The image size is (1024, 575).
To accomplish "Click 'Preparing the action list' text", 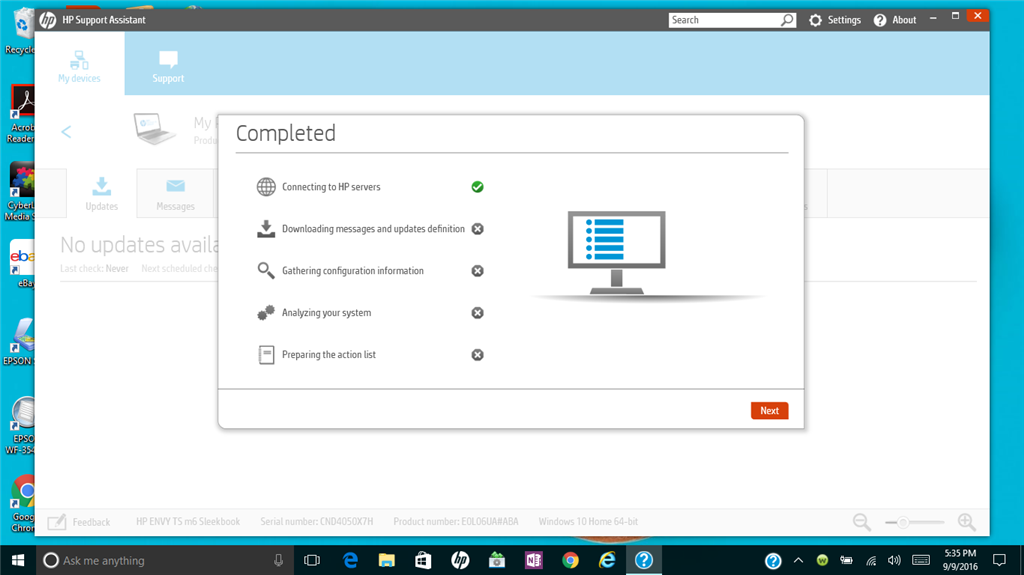I will click(328, 355).
